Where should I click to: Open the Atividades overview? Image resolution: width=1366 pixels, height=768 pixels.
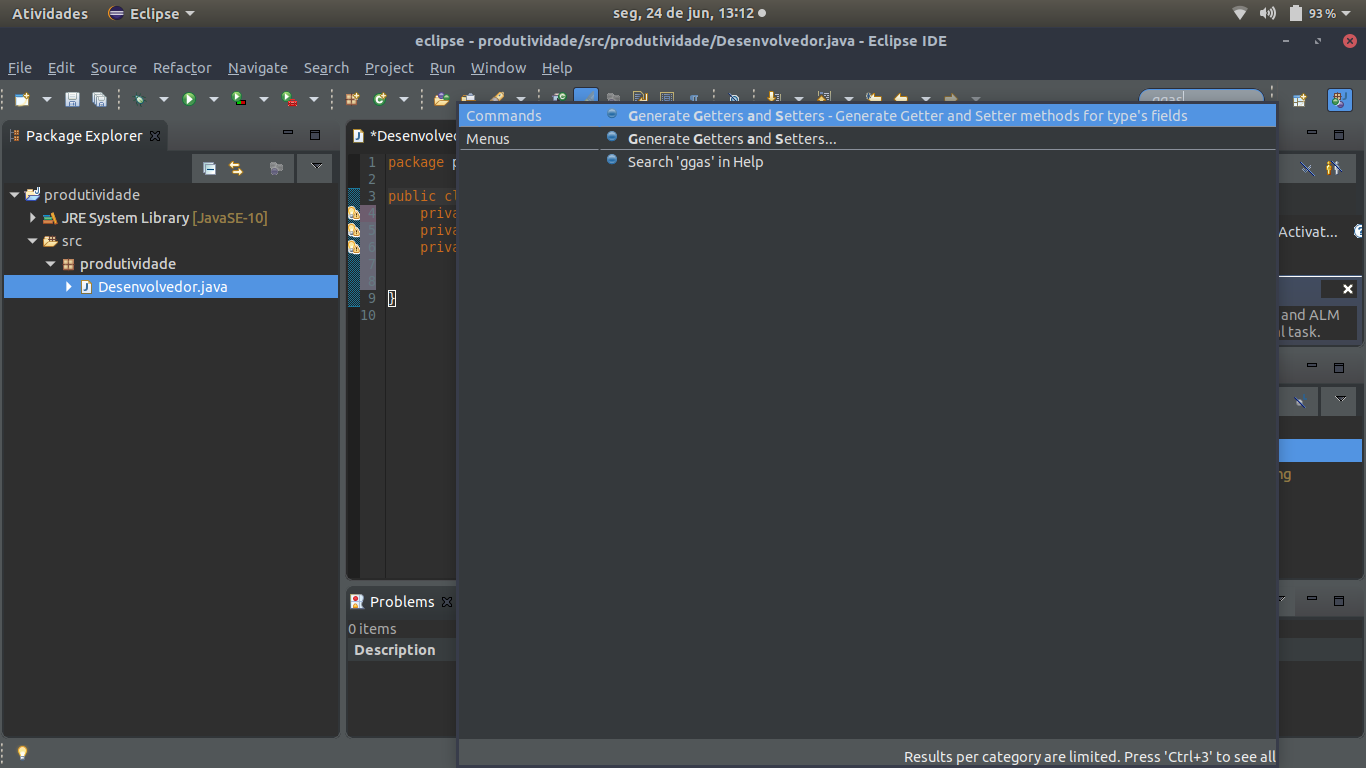[x=50, y=13]
